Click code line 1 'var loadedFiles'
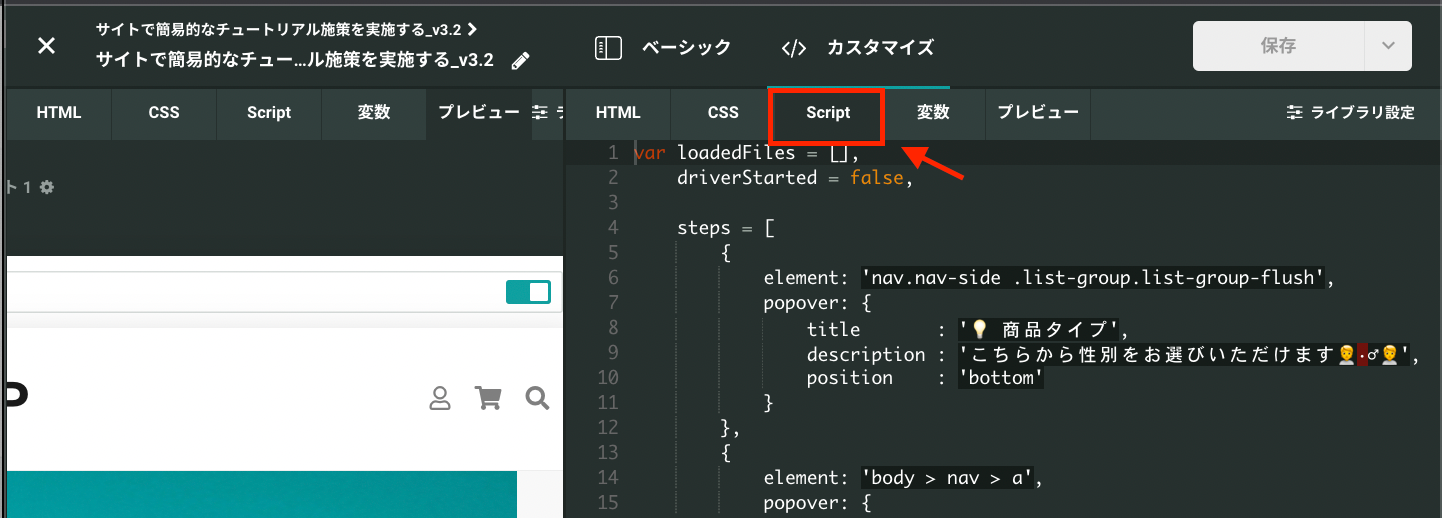 pos(747,154)
